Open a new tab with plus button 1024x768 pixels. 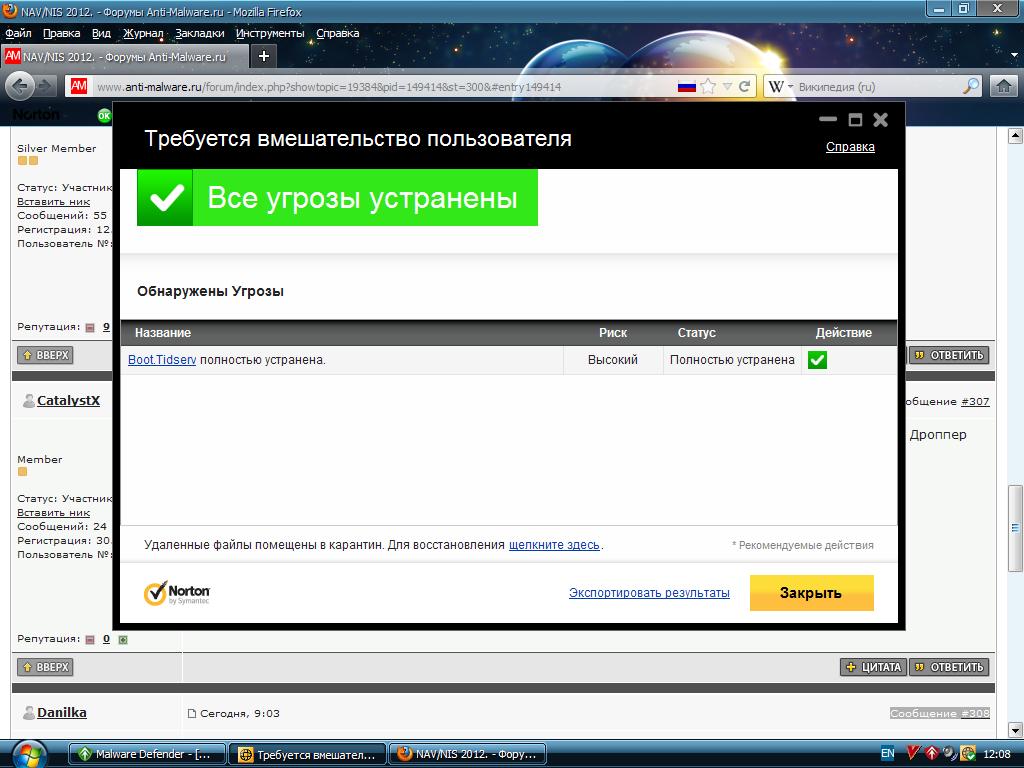pyautogui.click(x=264, y=56)
